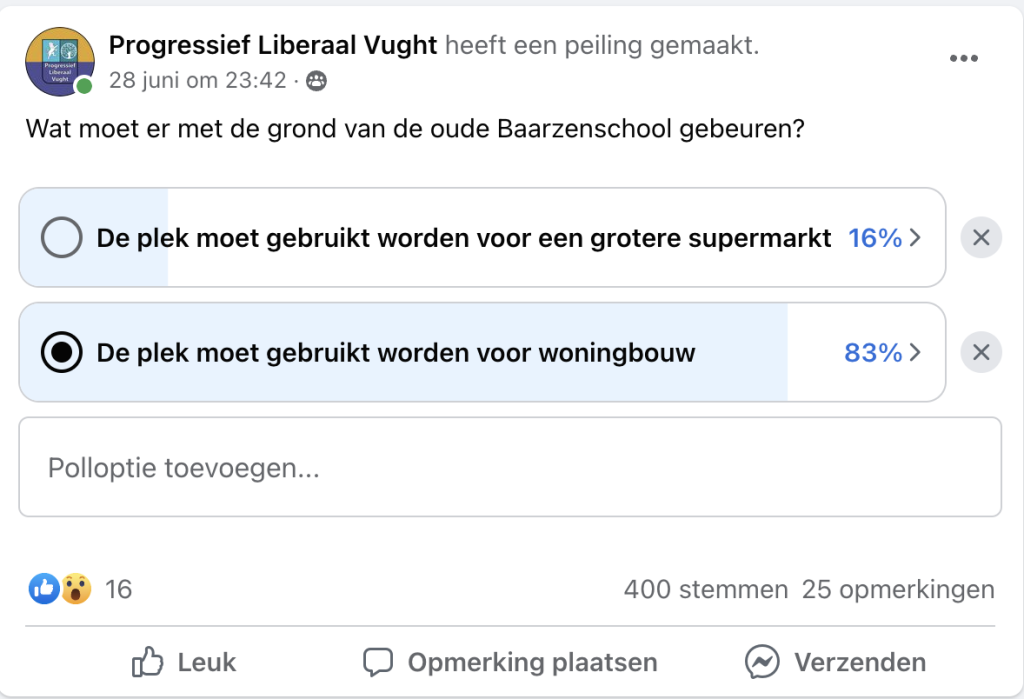This screenshot has width=1024, height=699.
Task: Click the Messenger icon beside Verzenden
Action: tap(761, 662)
